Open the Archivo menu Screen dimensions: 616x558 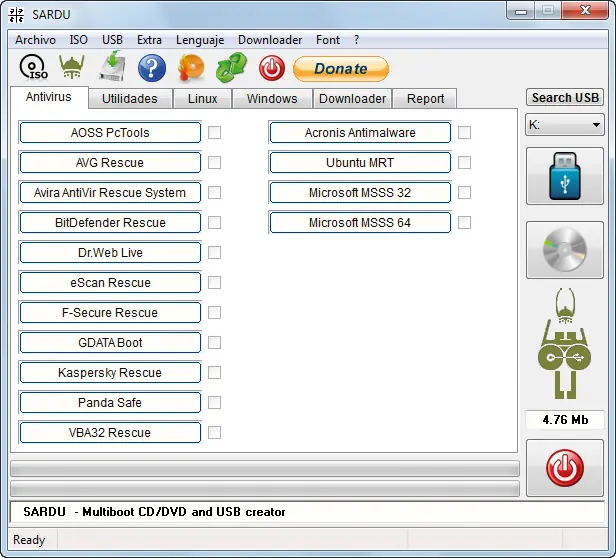[x=35, y=40]
